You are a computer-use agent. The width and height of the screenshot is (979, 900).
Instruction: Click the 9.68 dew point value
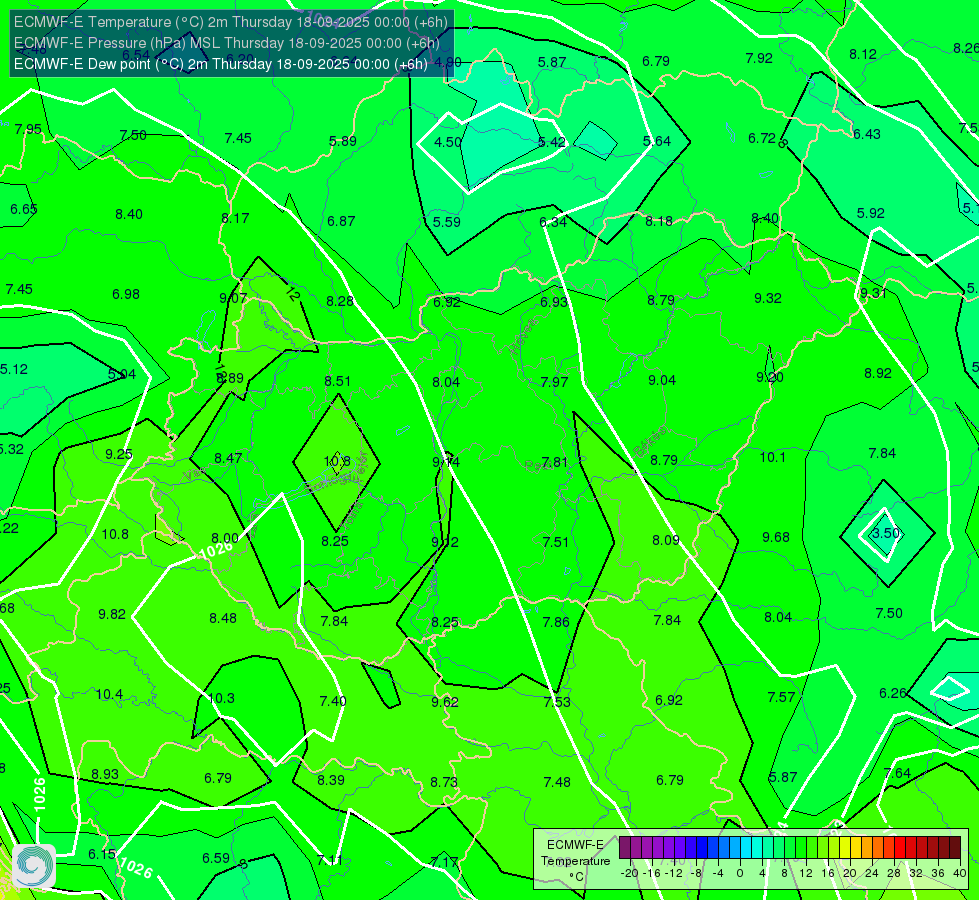click(x=775, y=537)
